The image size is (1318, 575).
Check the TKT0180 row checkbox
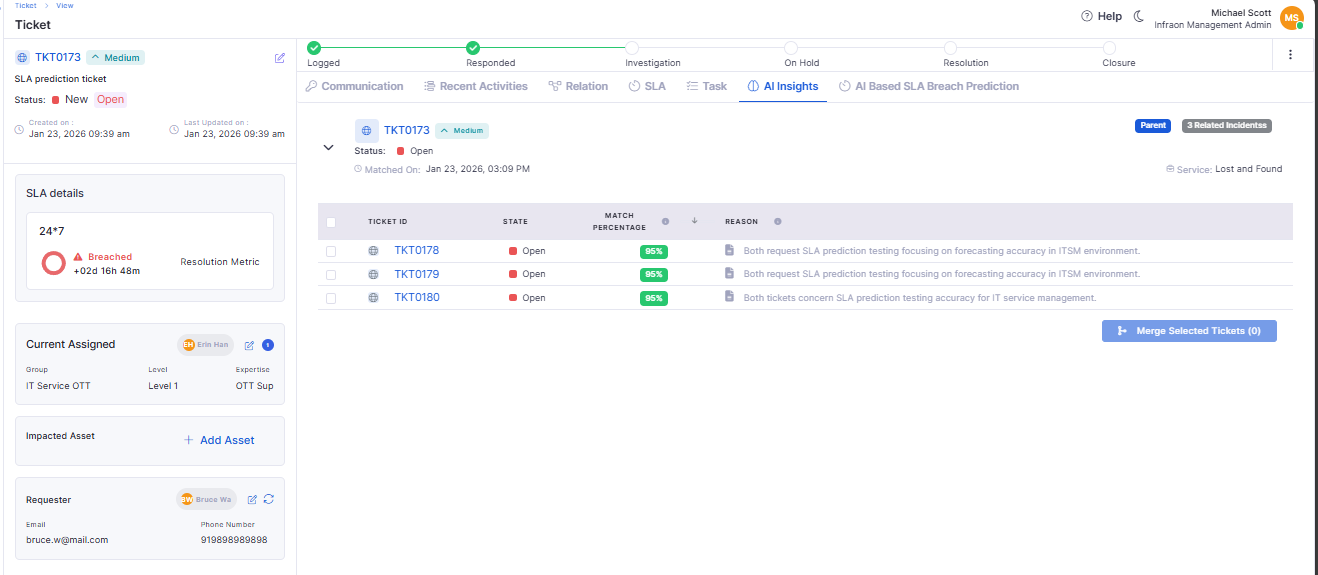pos(331,298)
